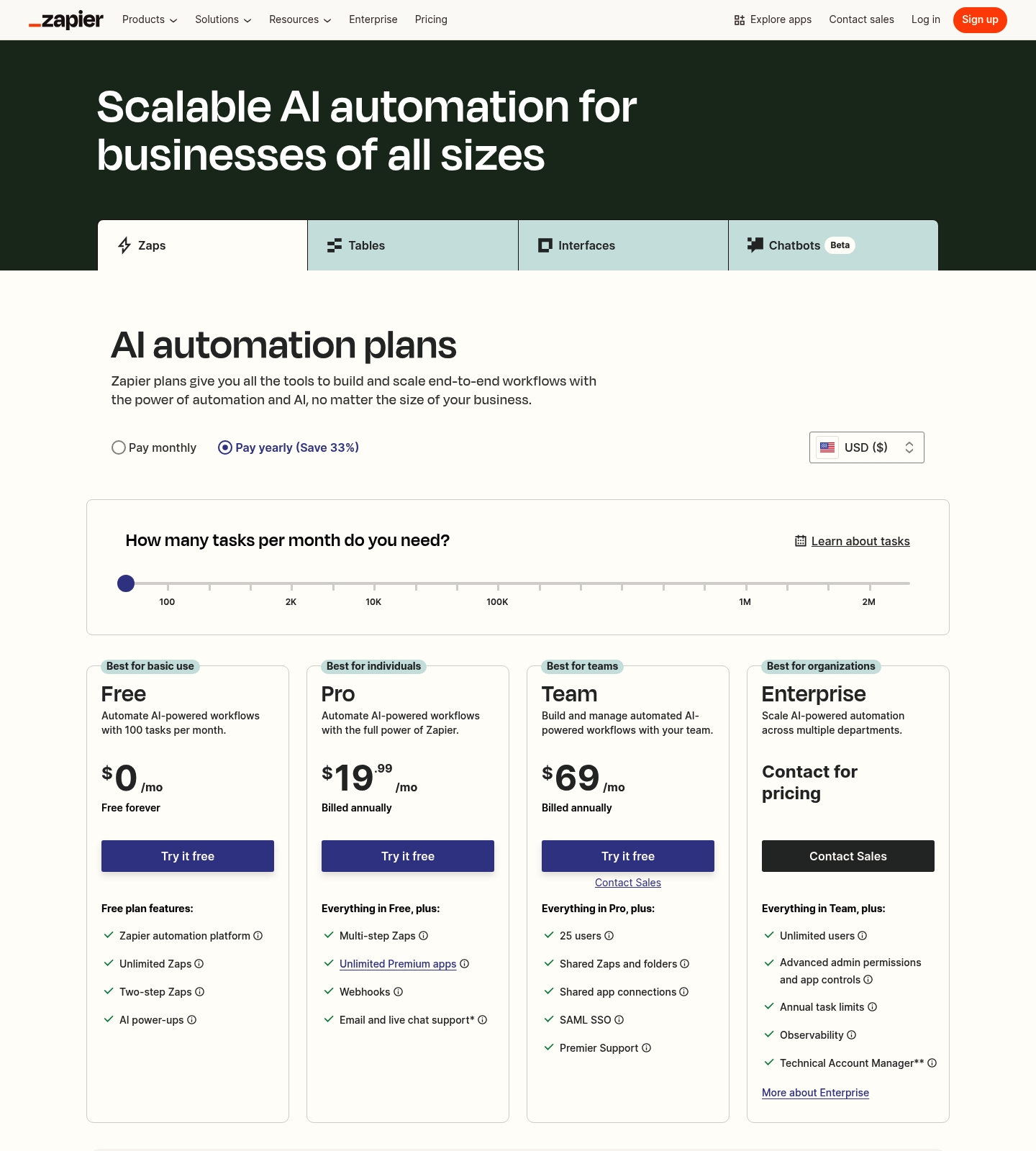Open info icon next to Premier Support
The image size is (1036, 1151).
click(x=647, y=1048)
